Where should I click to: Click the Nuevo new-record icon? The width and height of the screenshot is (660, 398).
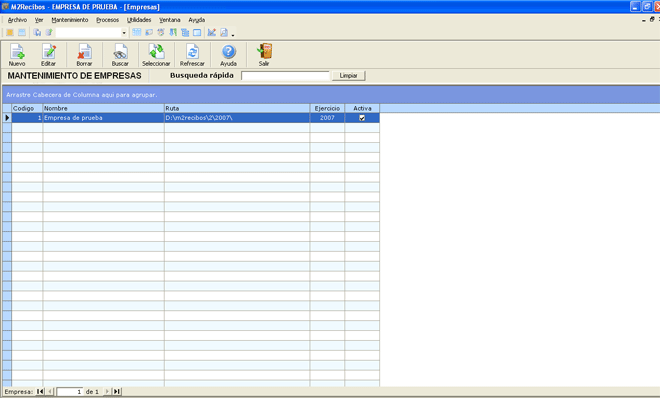[17, 52]
